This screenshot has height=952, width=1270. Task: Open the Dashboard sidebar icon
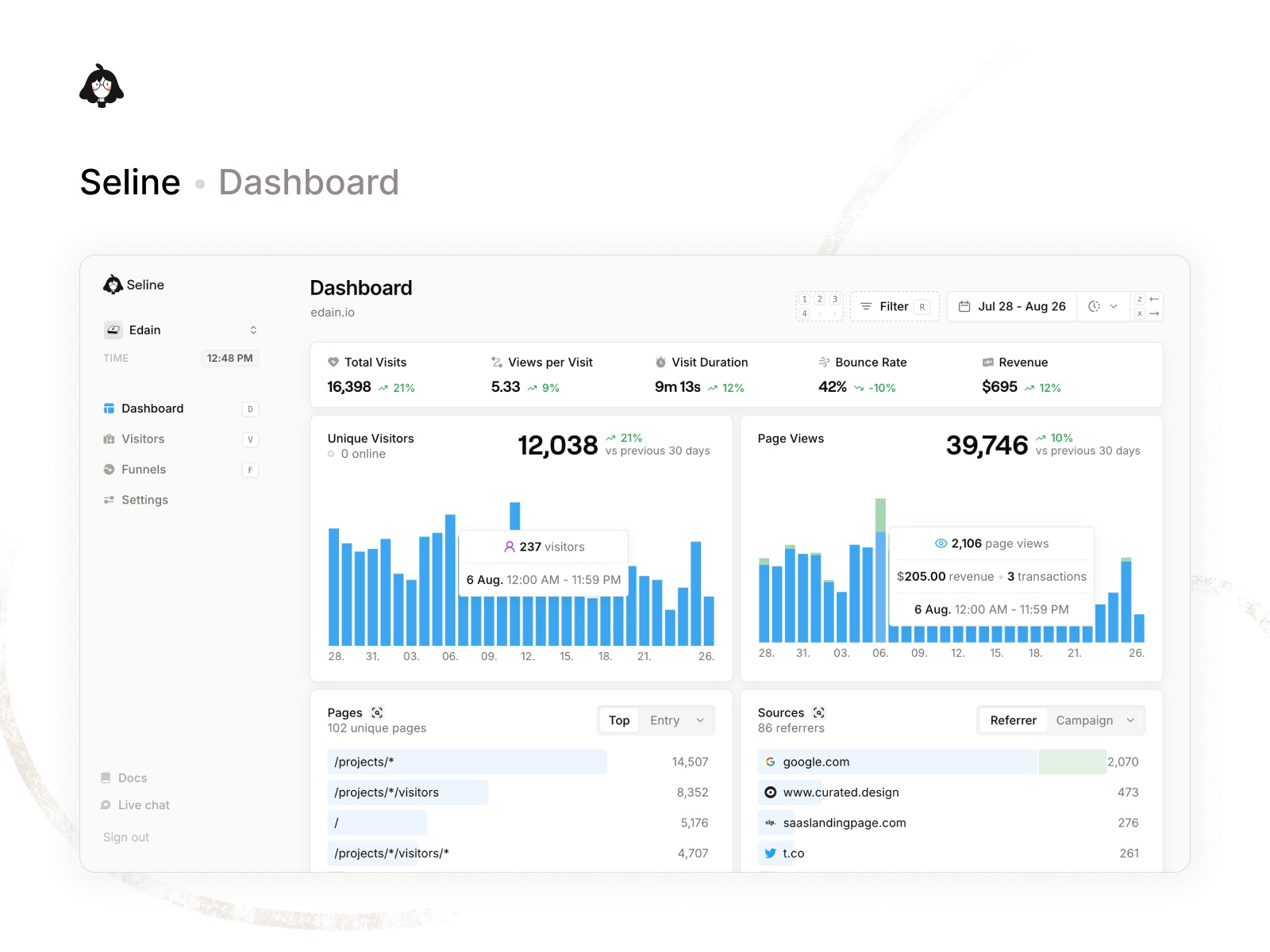point(109,409)
